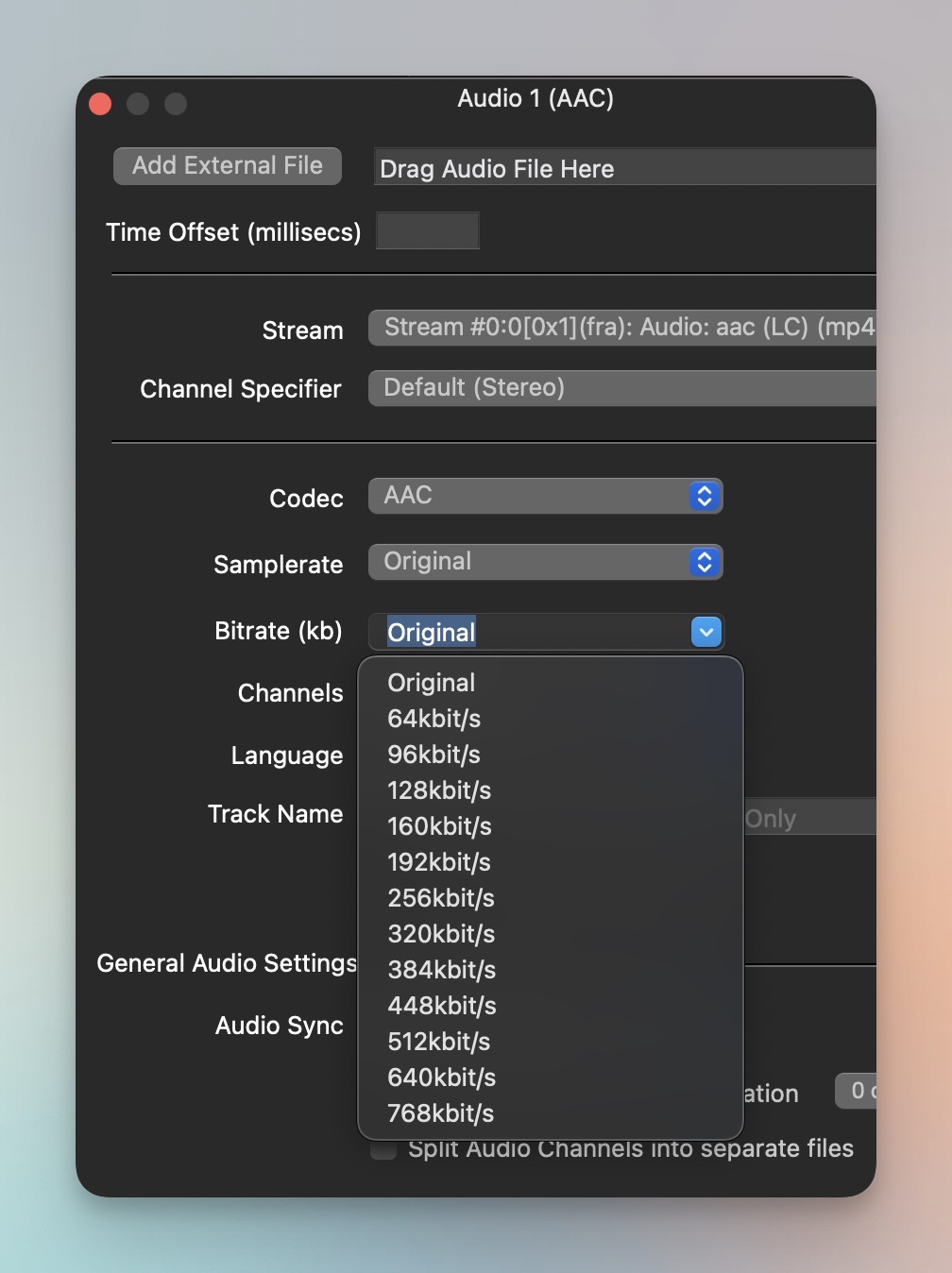Open the Codec AAC dropdown

(x=545, y=496)
